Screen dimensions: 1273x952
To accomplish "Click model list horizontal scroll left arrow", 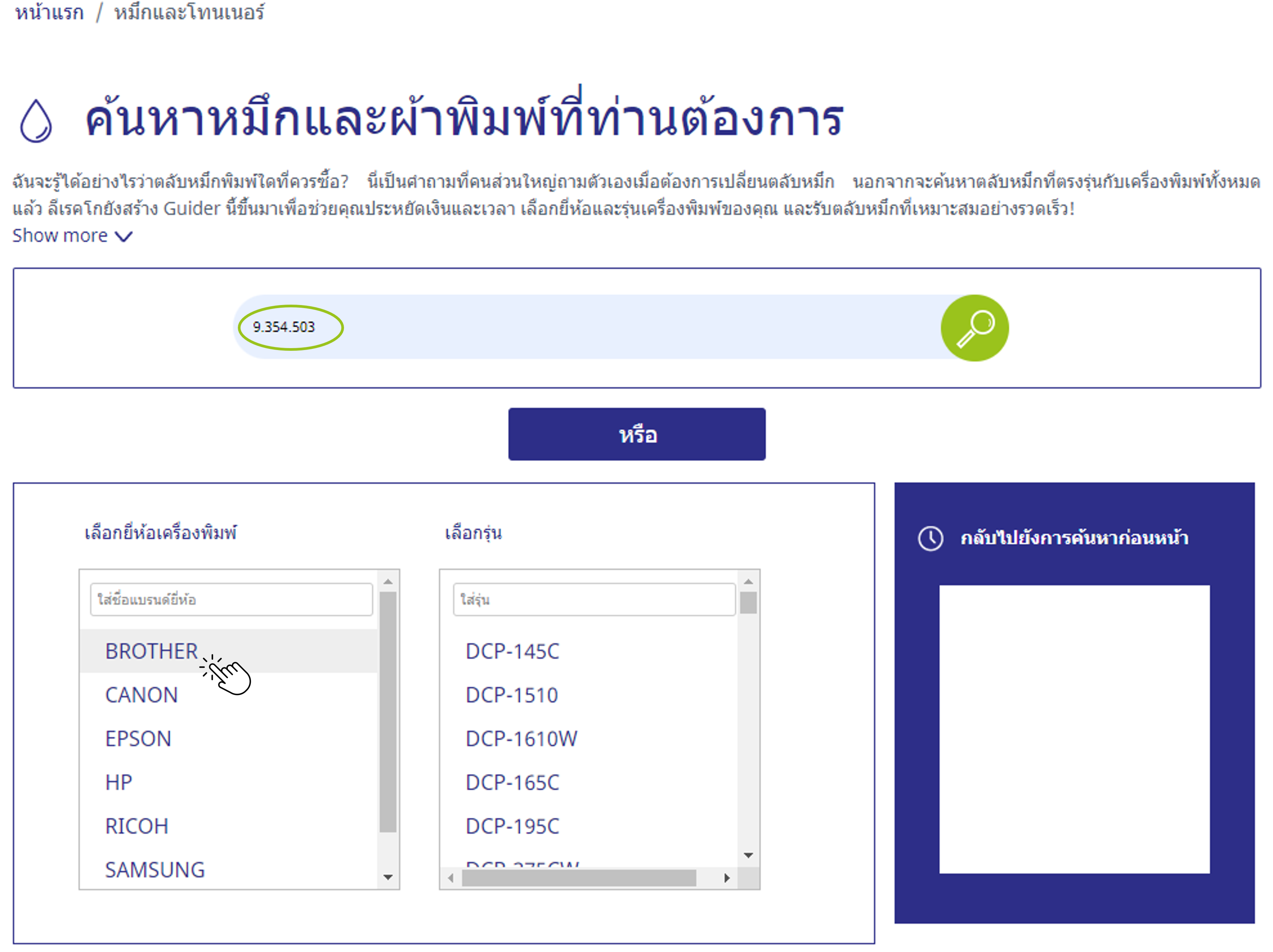I will pos(451,878).
